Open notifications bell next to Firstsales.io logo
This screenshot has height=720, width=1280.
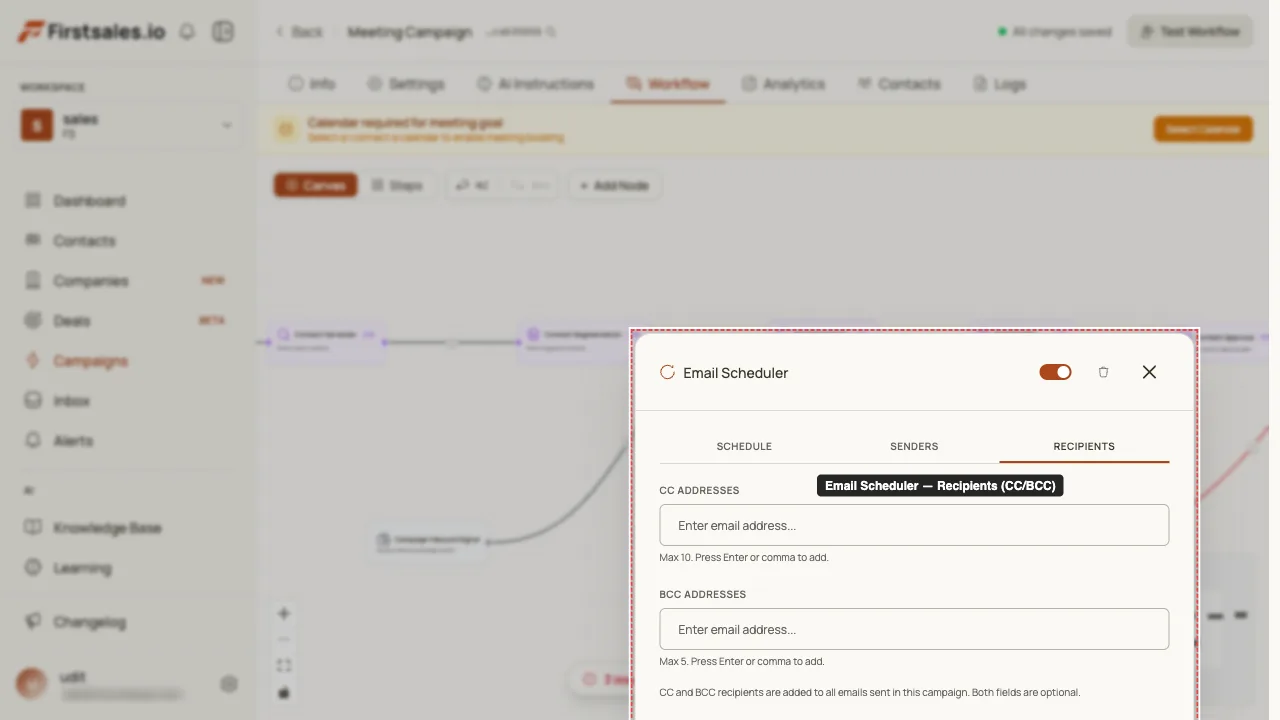point(187,32)
